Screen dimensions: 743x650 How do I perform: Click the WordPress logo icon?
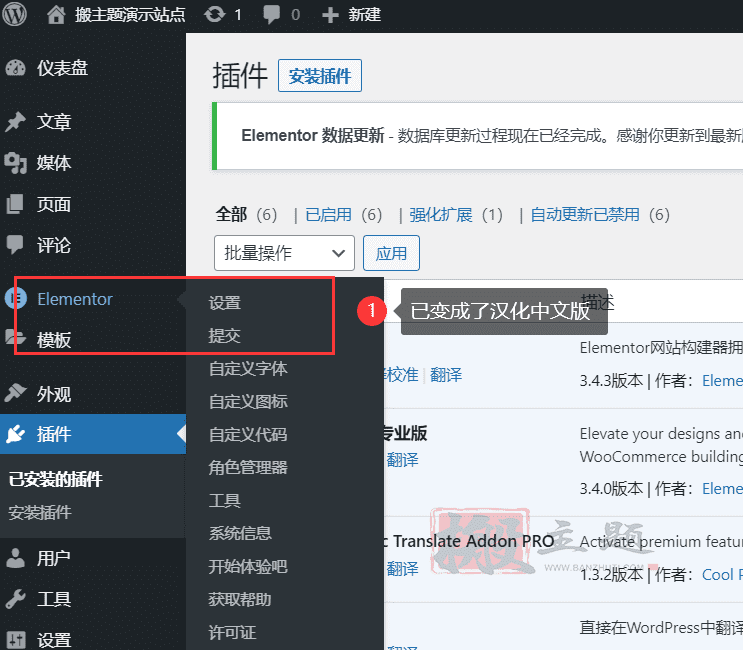click(14, 15)
